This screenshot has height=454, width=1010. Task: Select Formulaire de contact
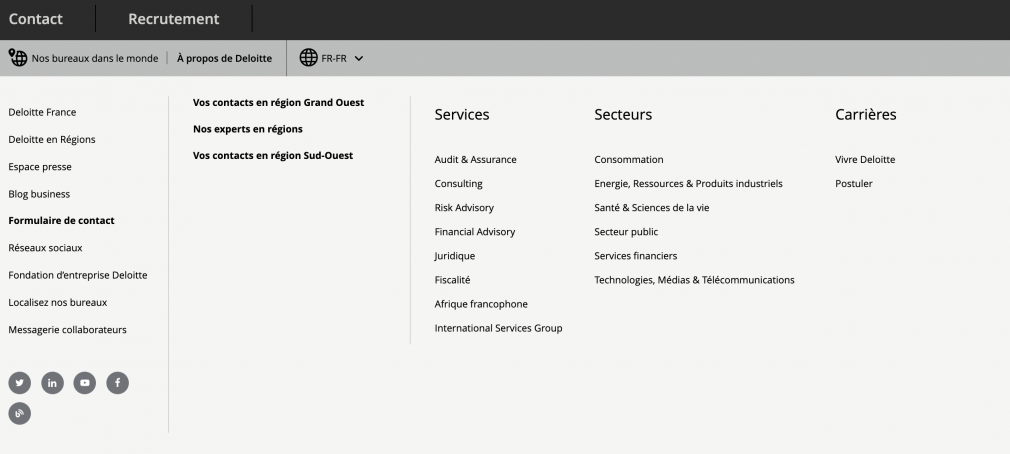(61, 220)
